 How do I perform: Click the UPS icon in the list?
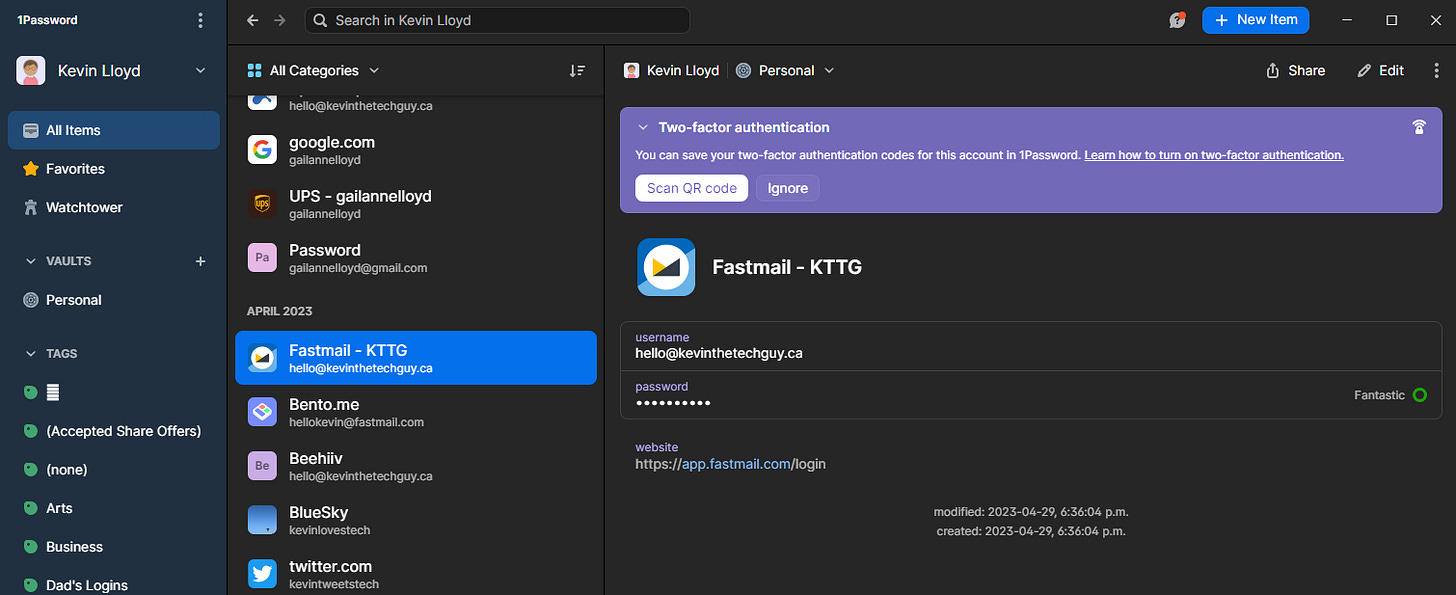pyautogui.click(x=262, y=204)
